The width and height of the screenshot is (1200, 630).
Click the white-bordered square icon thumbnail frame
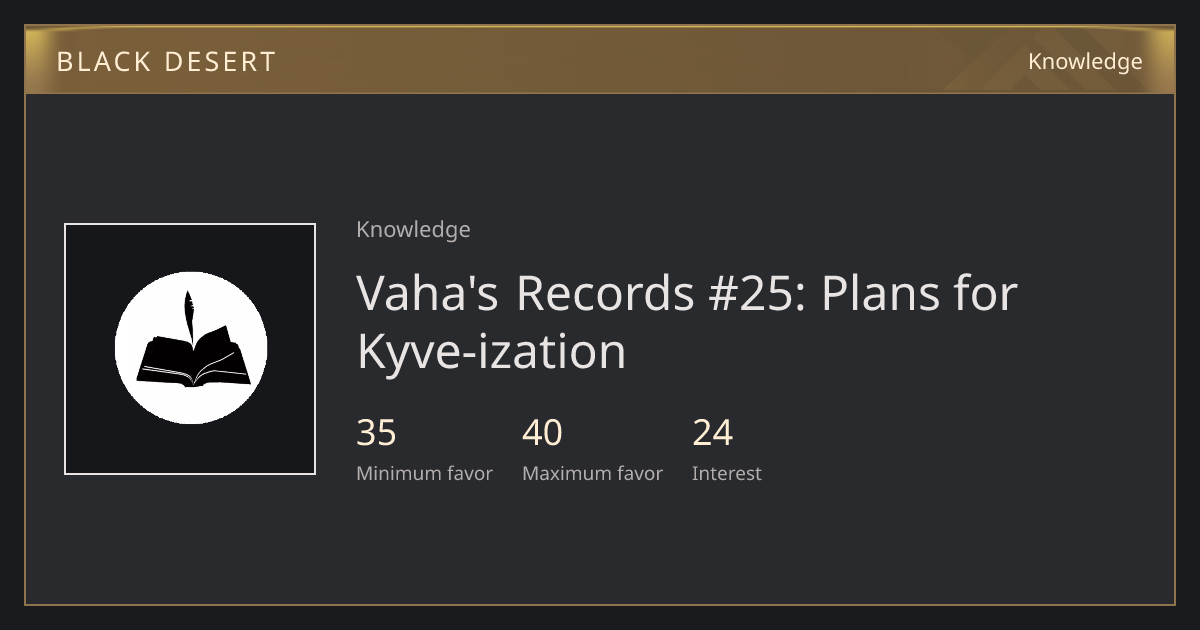click(x=190, y=349)
